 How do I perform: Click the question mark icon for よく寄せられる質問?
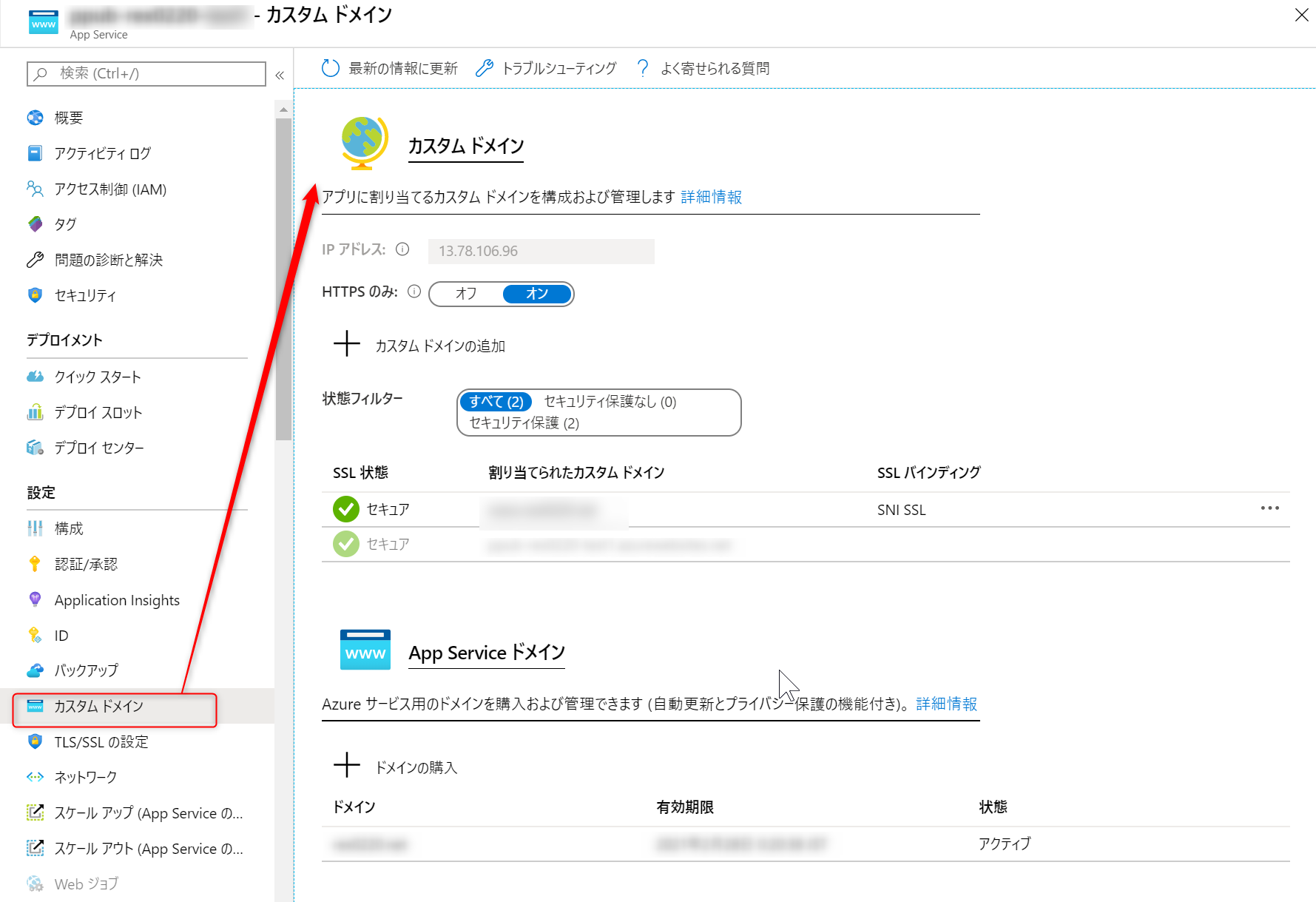pyautogui.click(x=643, y=68)
